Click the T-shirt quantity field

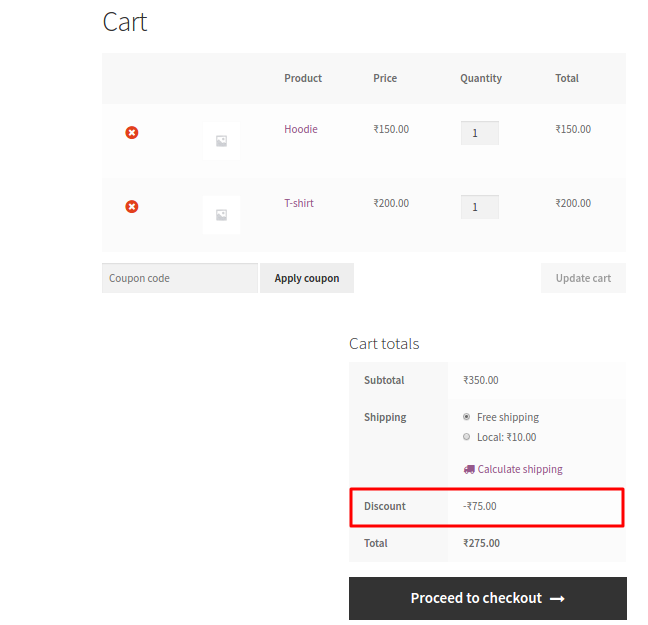coord(480,207)
